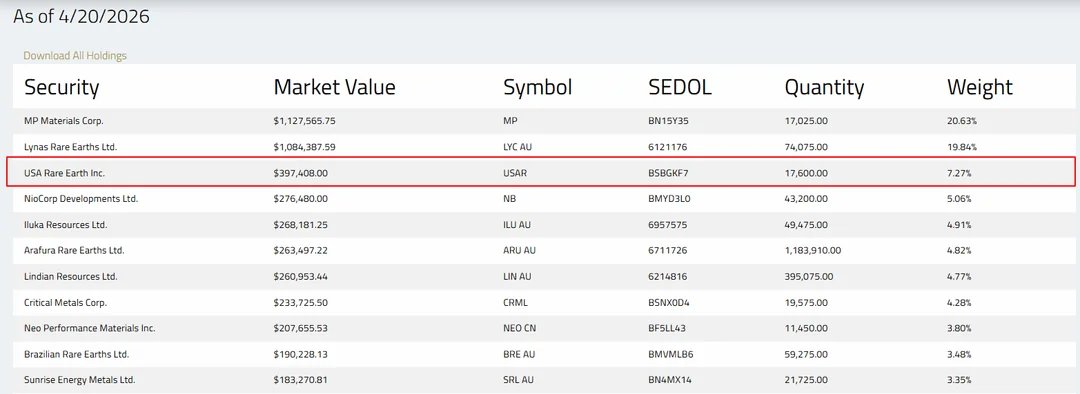Click quantity 11,450.00
The width and height of the screenshot is (1080, 394).
coord(807,329)
